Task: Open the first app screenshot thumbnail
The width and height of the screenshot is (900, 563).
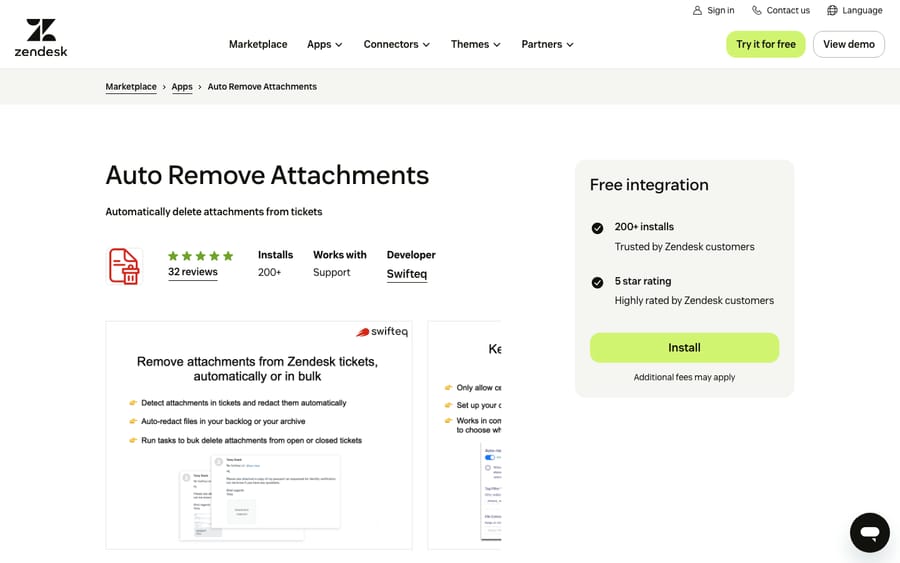Action: point(259,435)
